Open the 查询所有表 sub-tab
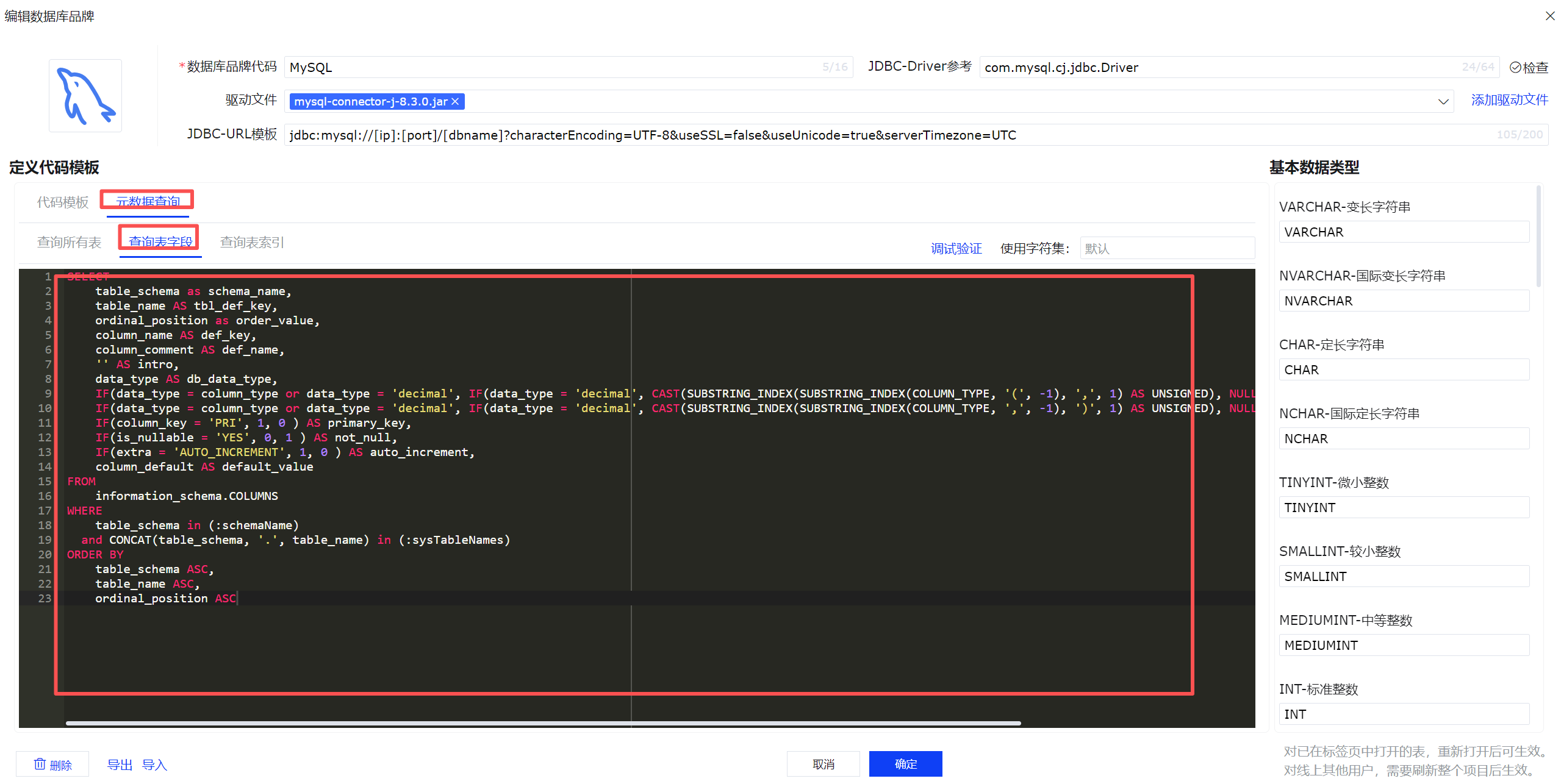Screen dimensions: 1561x784 coord(69,242)
